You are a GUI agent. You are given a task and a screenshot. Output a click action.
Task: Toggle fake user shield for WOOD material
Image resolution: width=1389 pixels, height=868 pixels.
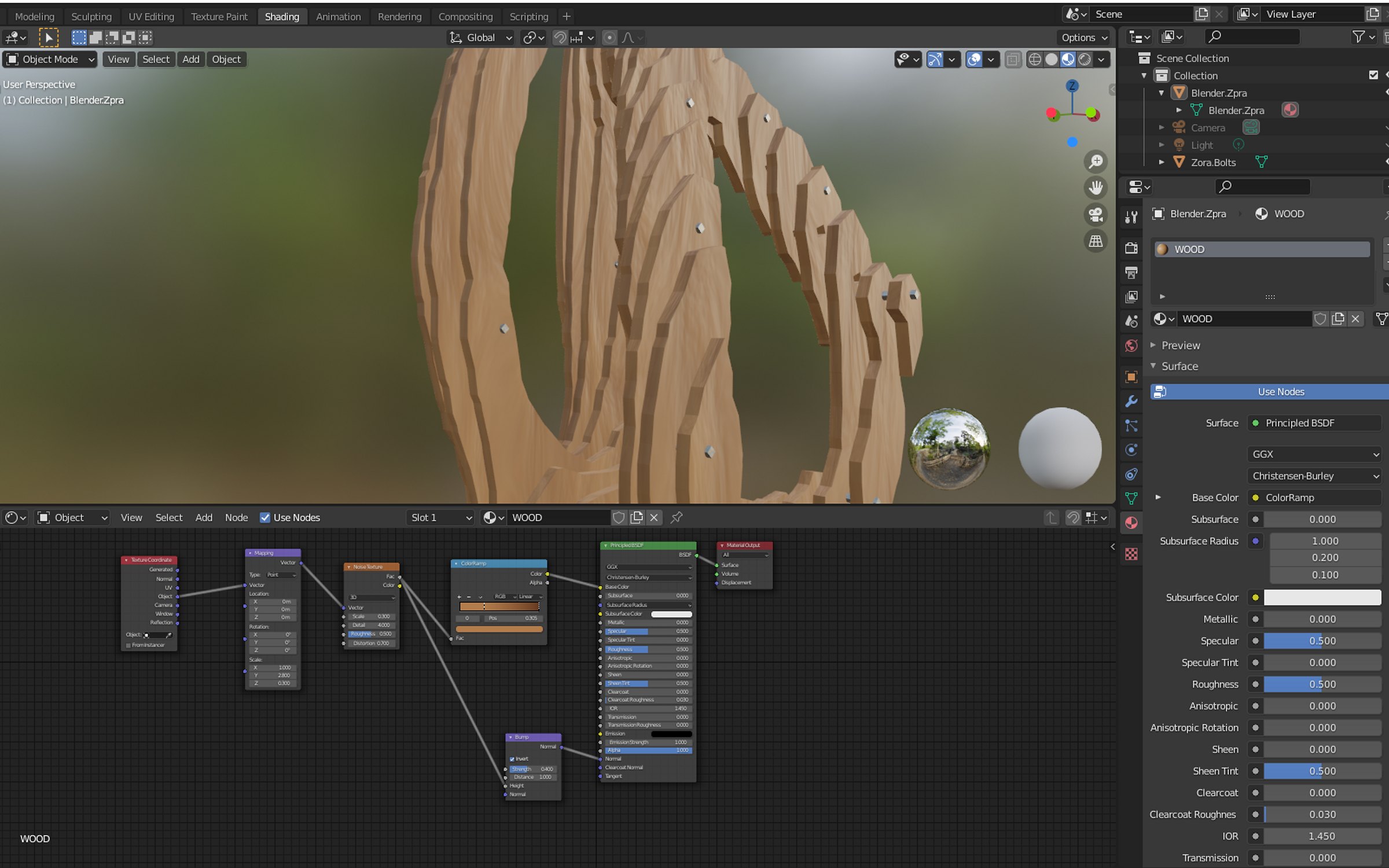pos(1320,319)
